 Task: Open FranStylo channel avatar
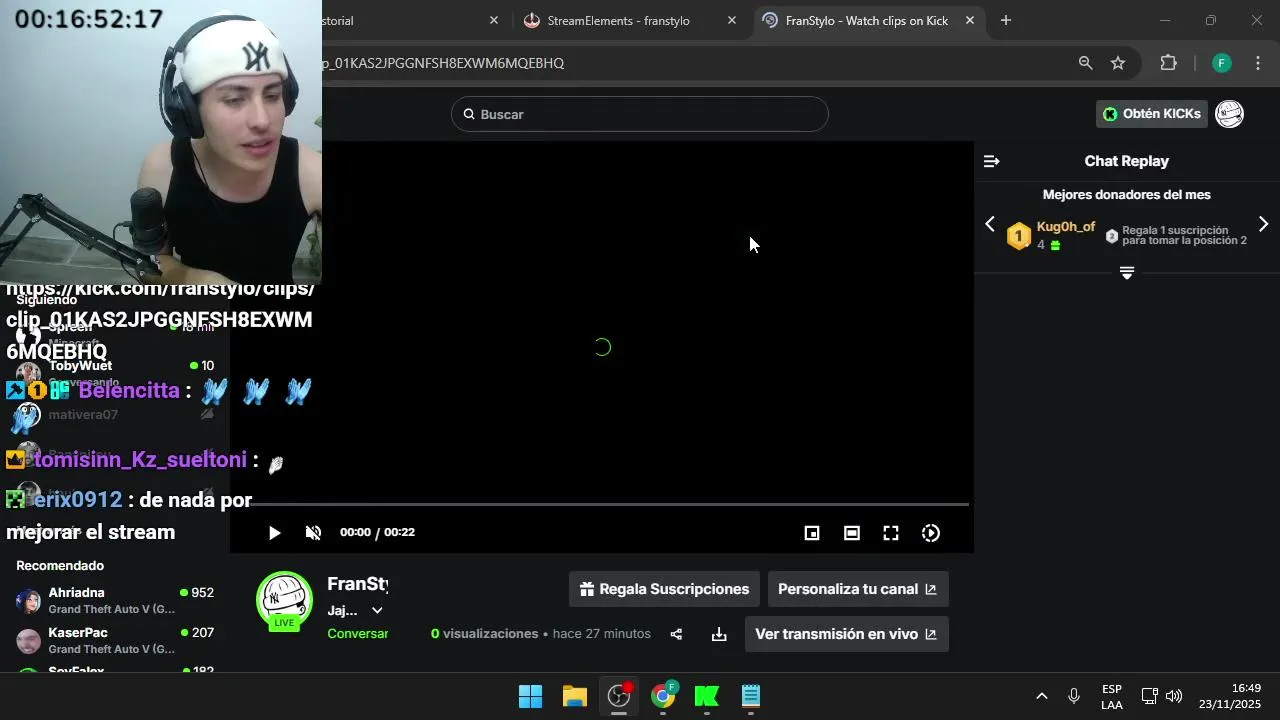[x=284, y=600]
